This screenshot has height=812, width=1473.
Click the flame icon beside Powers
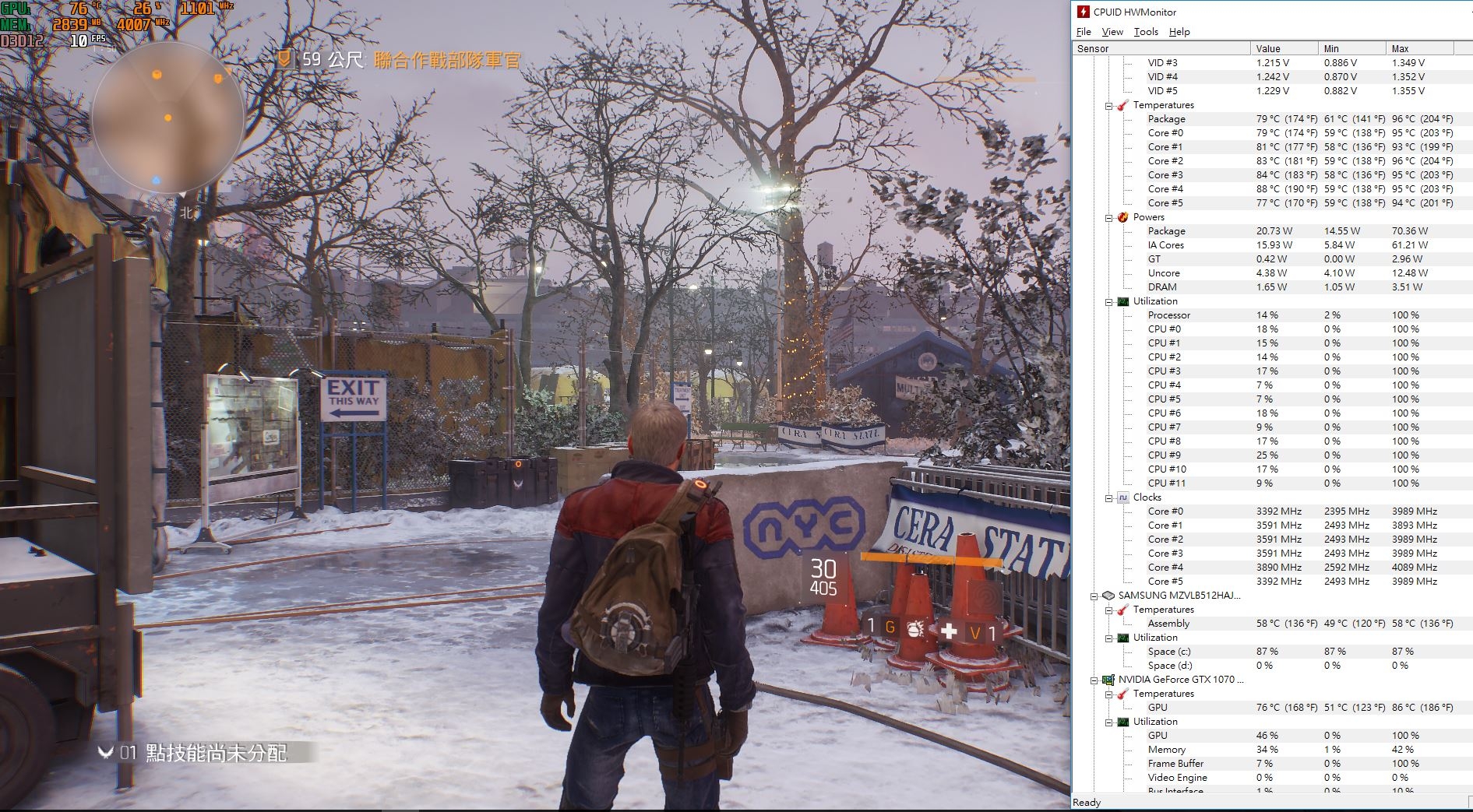coord(1122,217)
